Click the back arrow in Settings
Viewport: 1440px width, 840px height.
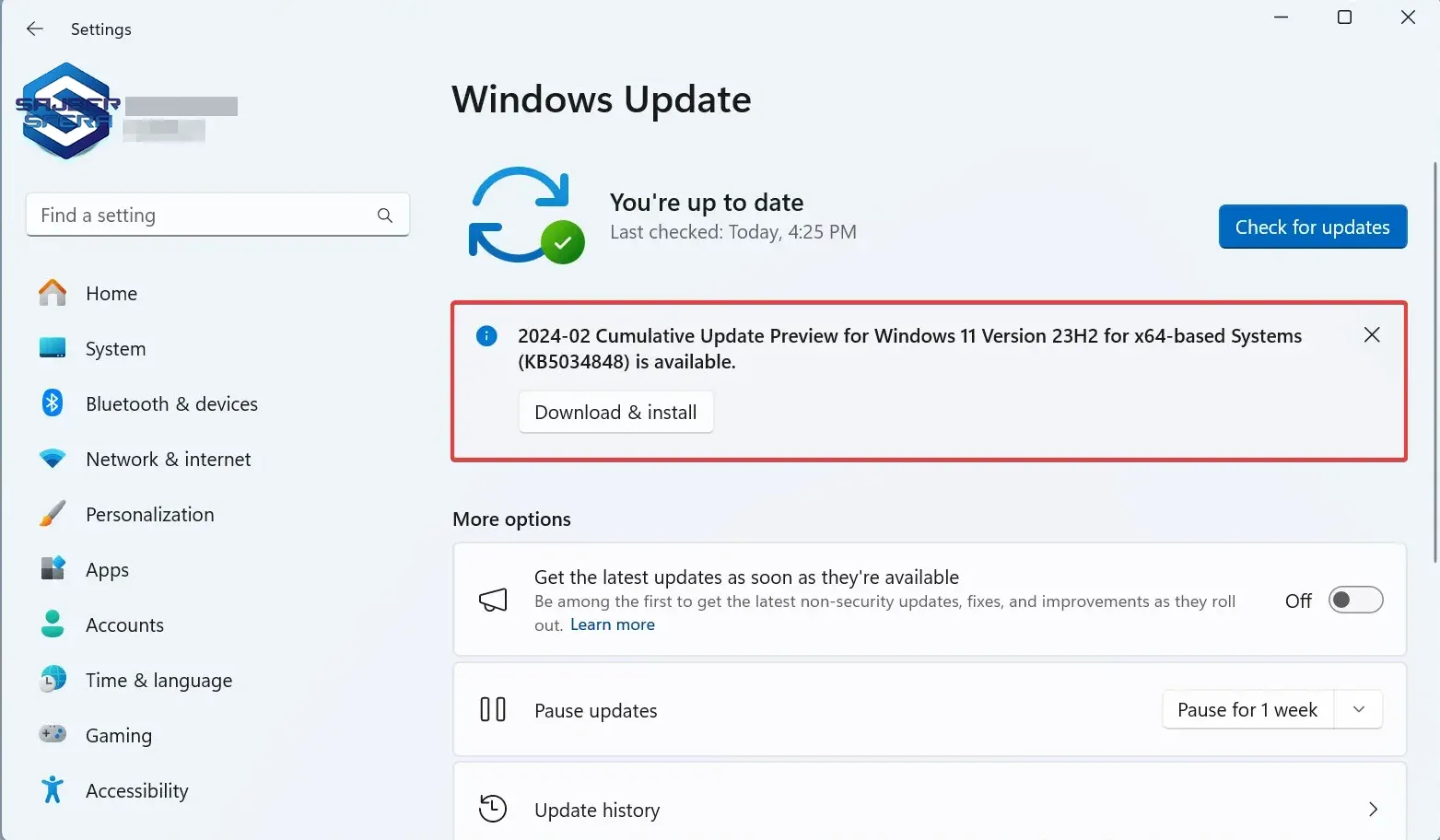pyautogui.click(x=35, y=29)
